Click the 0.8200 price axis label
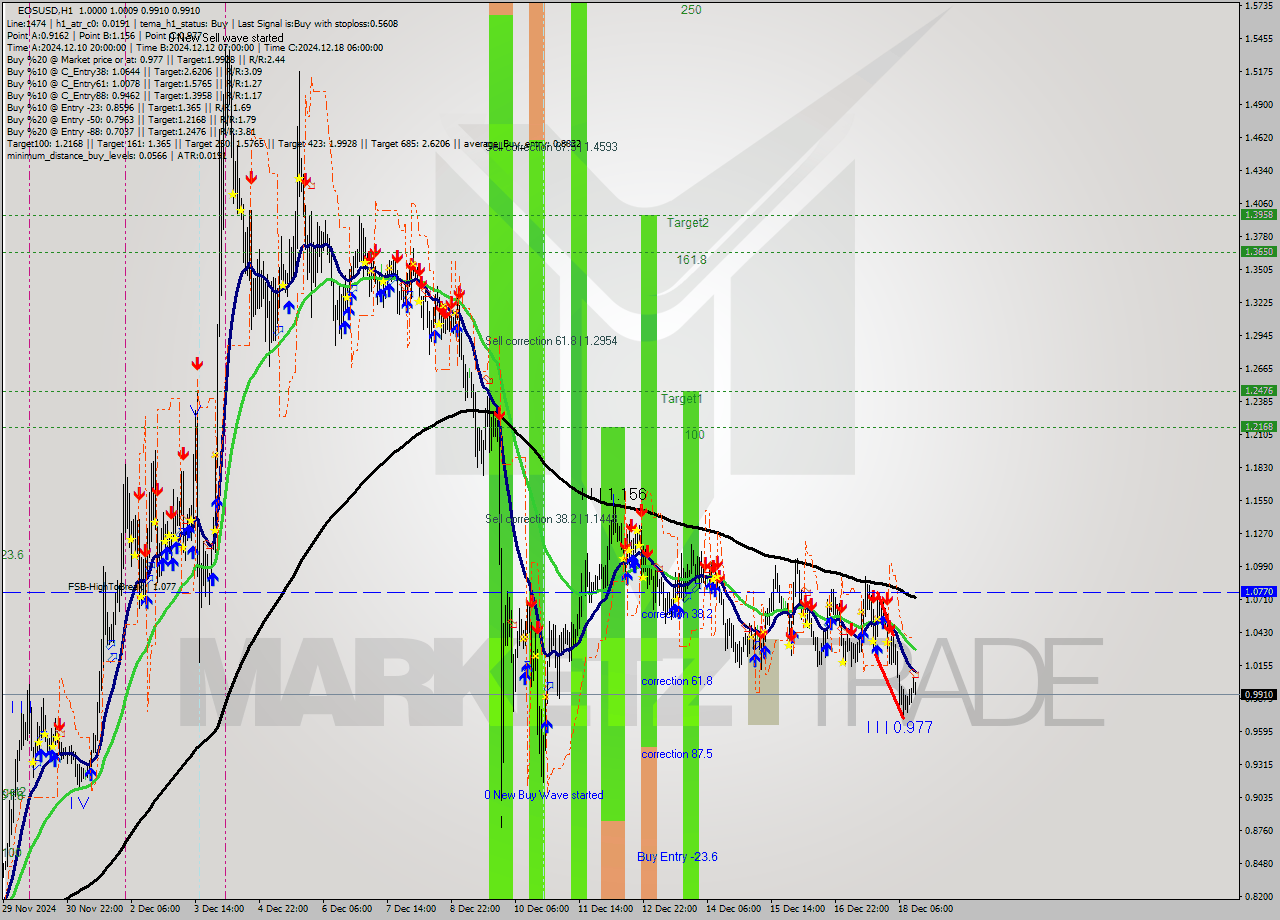The height and width of the screenshot is (920, 1280). (x=1259, y=896)
